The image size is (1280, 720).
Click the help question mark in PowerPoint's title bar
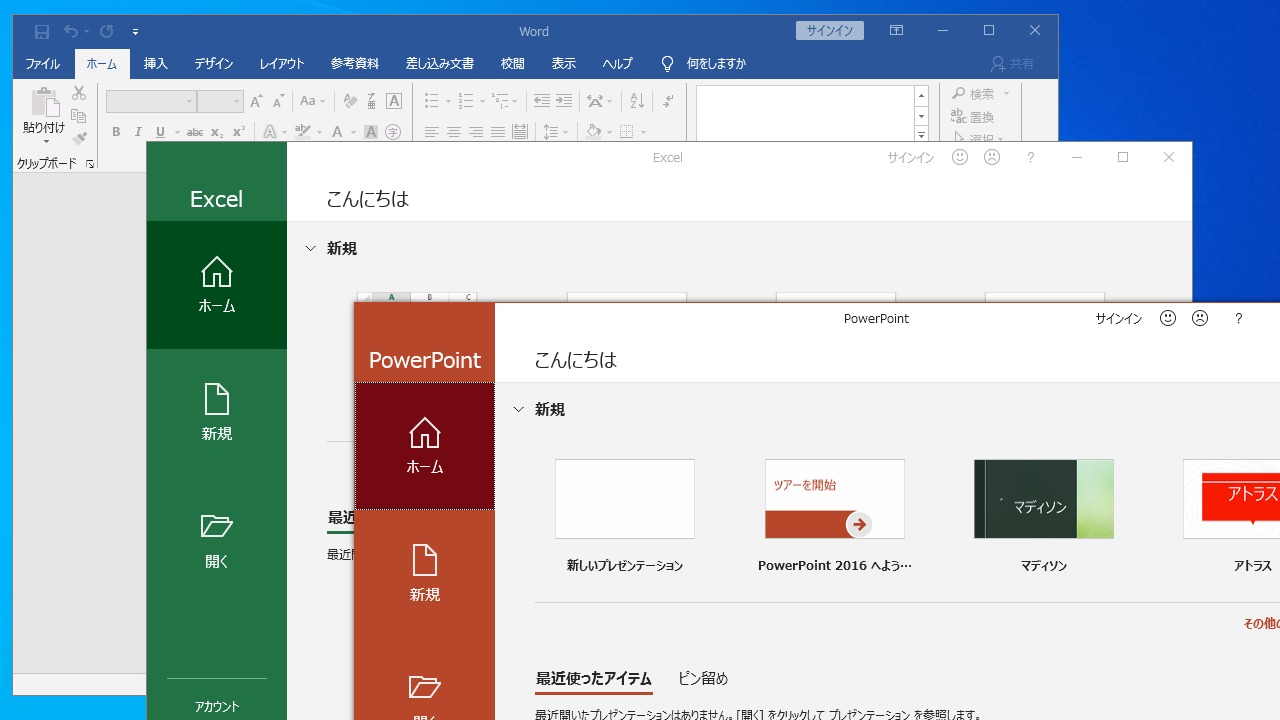click(1238, 318)
